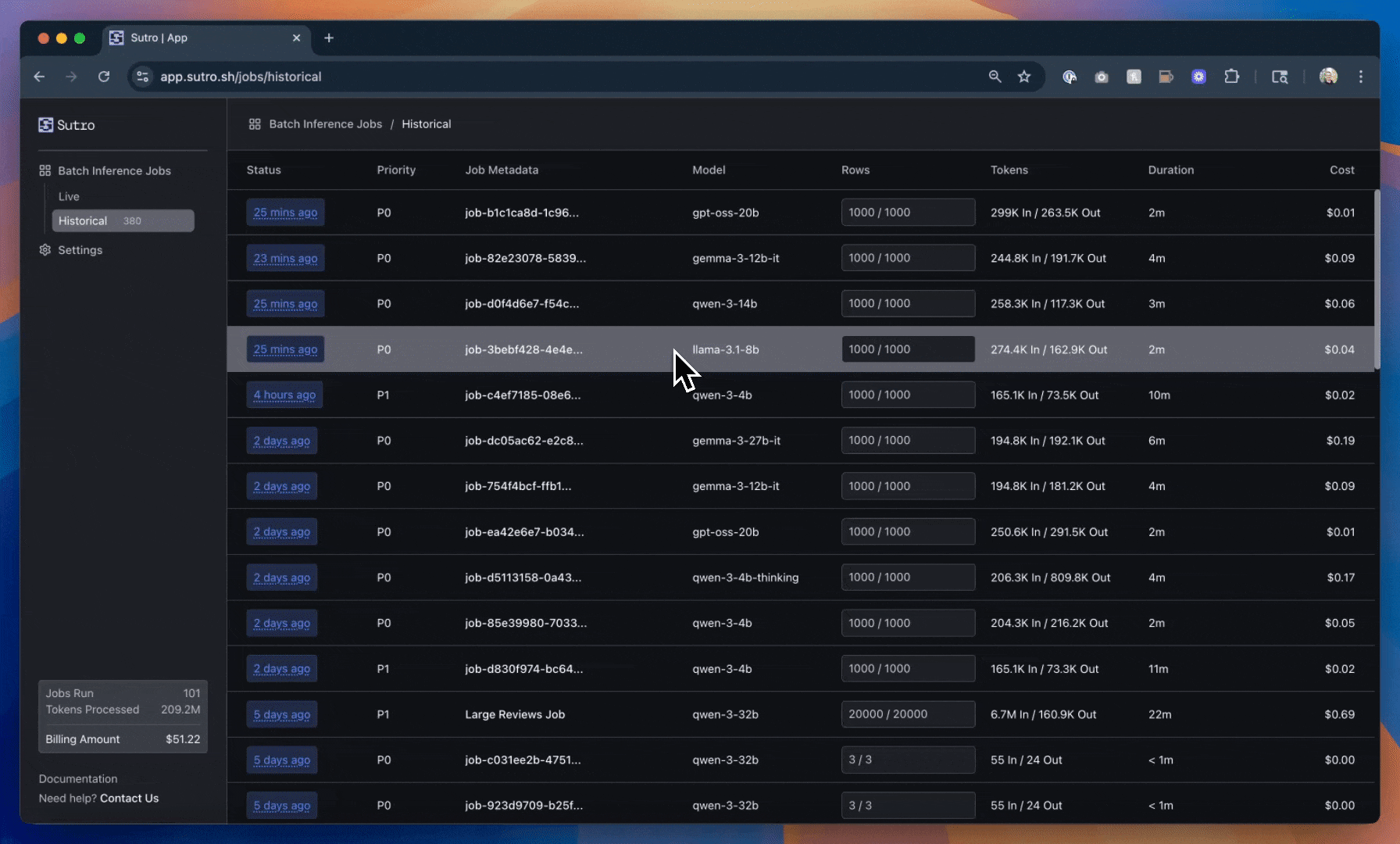Bookmark page with the star icon
The image size is (1400, 844).
tap(1024, 77)
